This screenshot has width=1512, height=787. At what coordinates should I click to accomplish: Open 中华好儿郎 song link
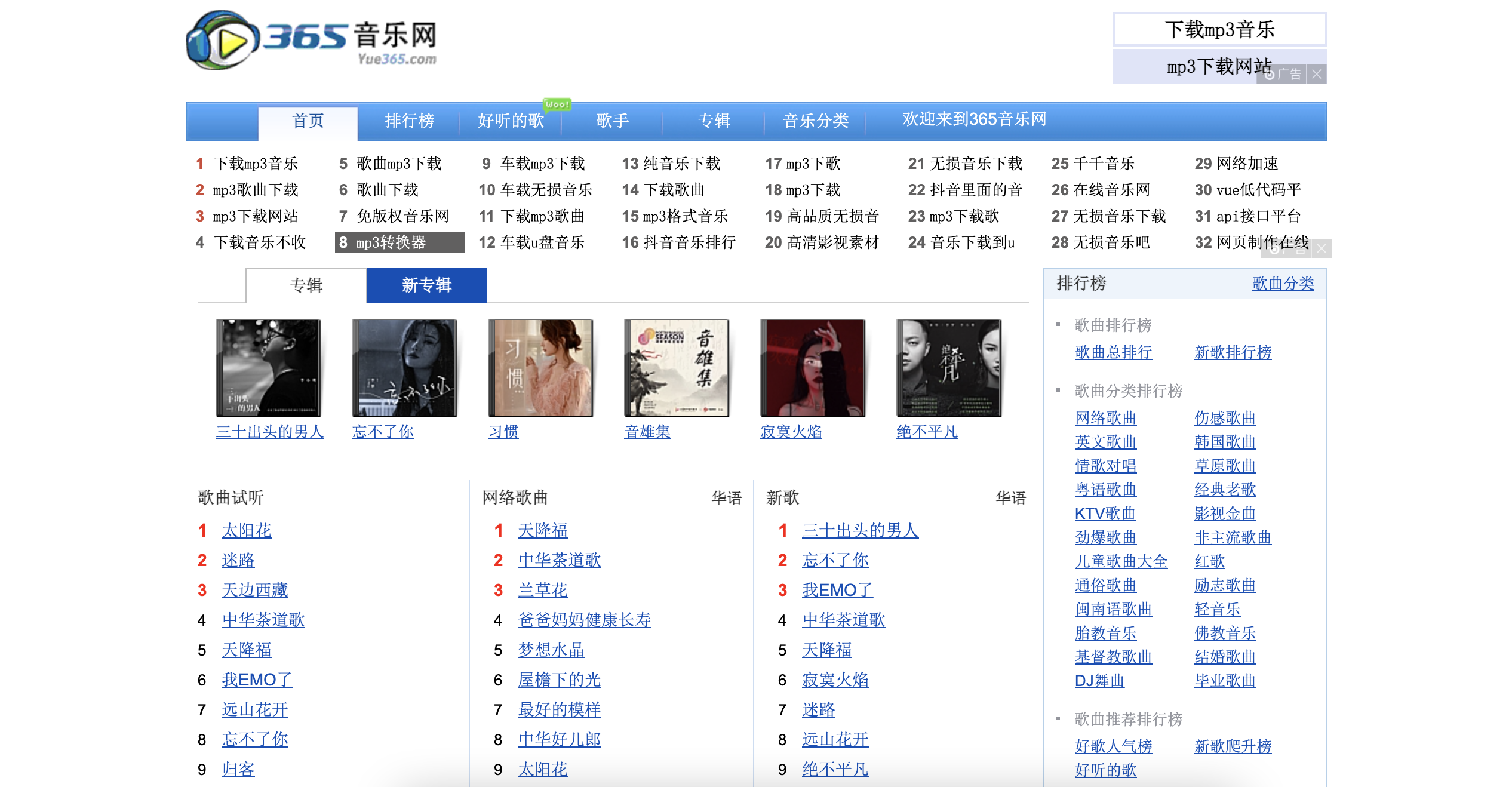560,739
